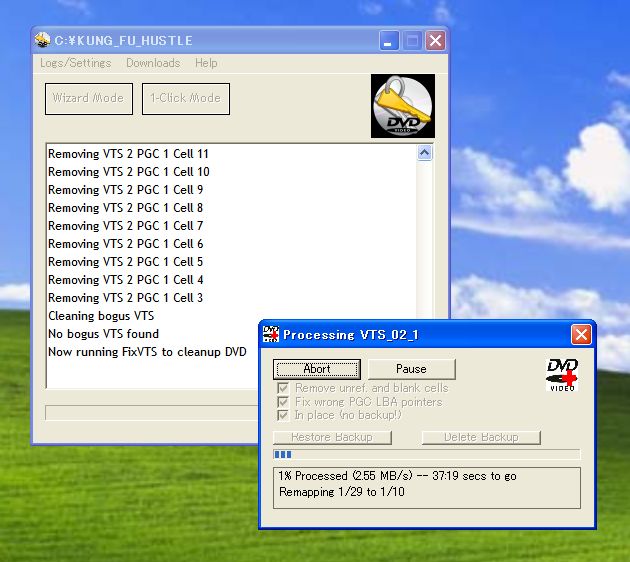Click the KUNG_FU_HUSTLE window title icon

coord(42,40)
